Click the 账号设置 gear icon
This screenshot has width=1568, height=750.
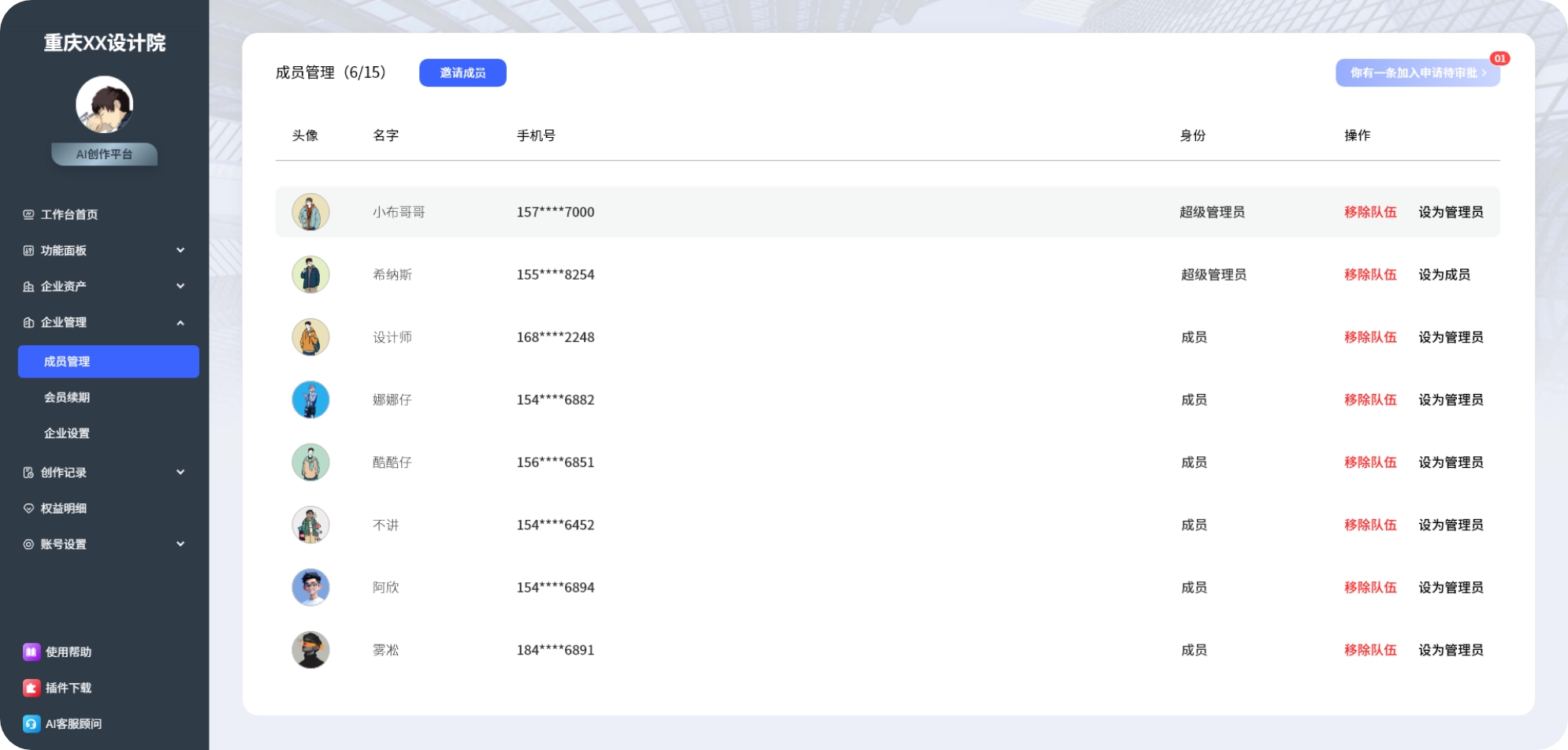click(x=28, y=544)
